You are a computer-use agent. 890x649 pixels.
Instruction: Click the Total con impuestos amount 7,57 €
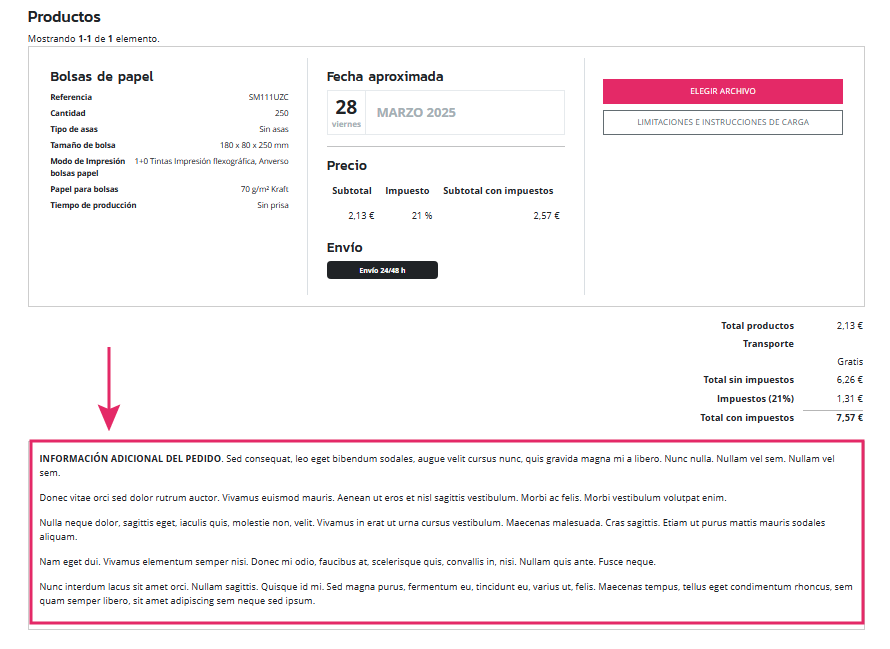[x=849, y=418]
